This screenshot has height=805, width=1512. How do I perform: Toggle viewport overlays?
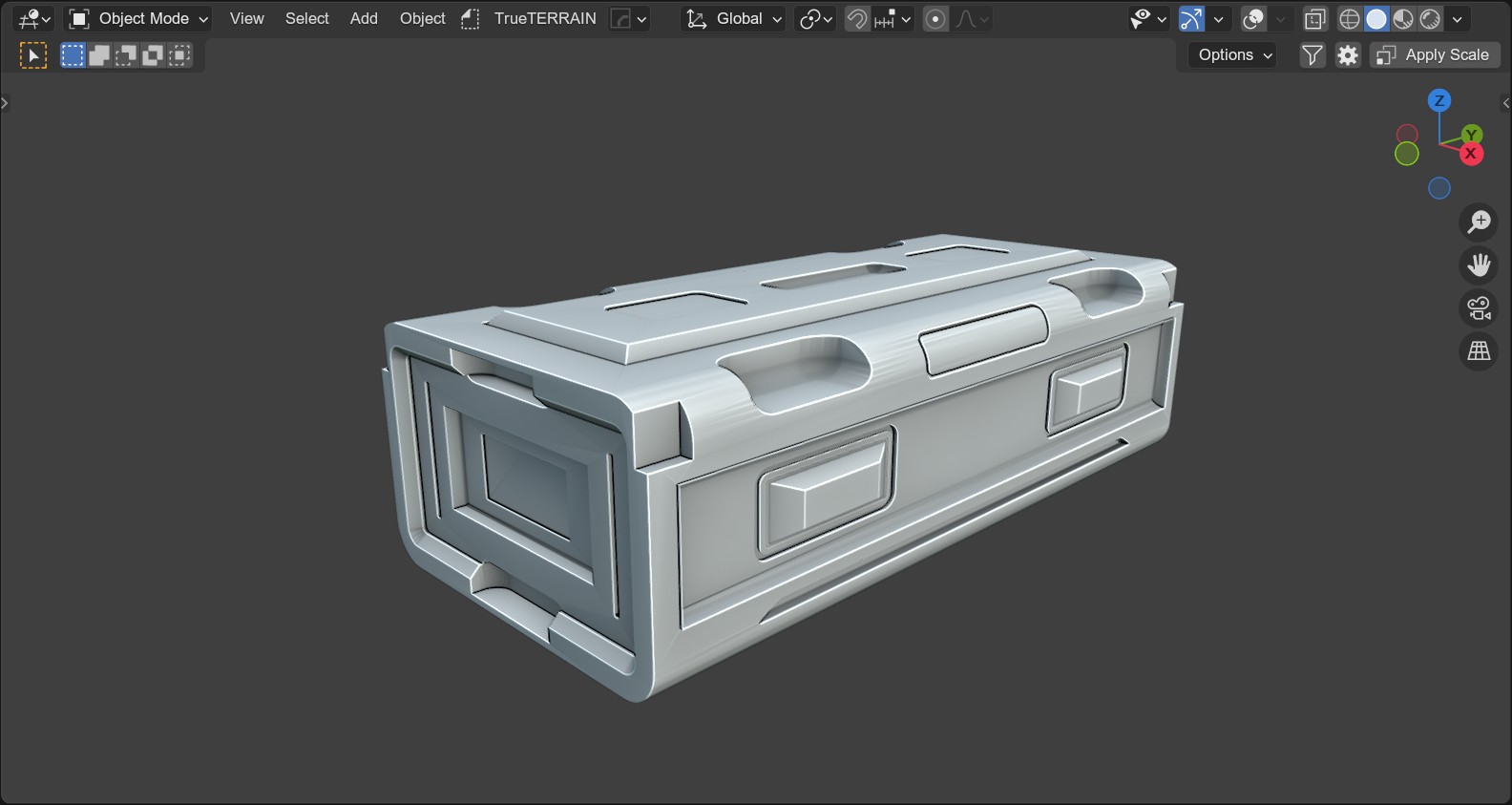(1253, 18)
